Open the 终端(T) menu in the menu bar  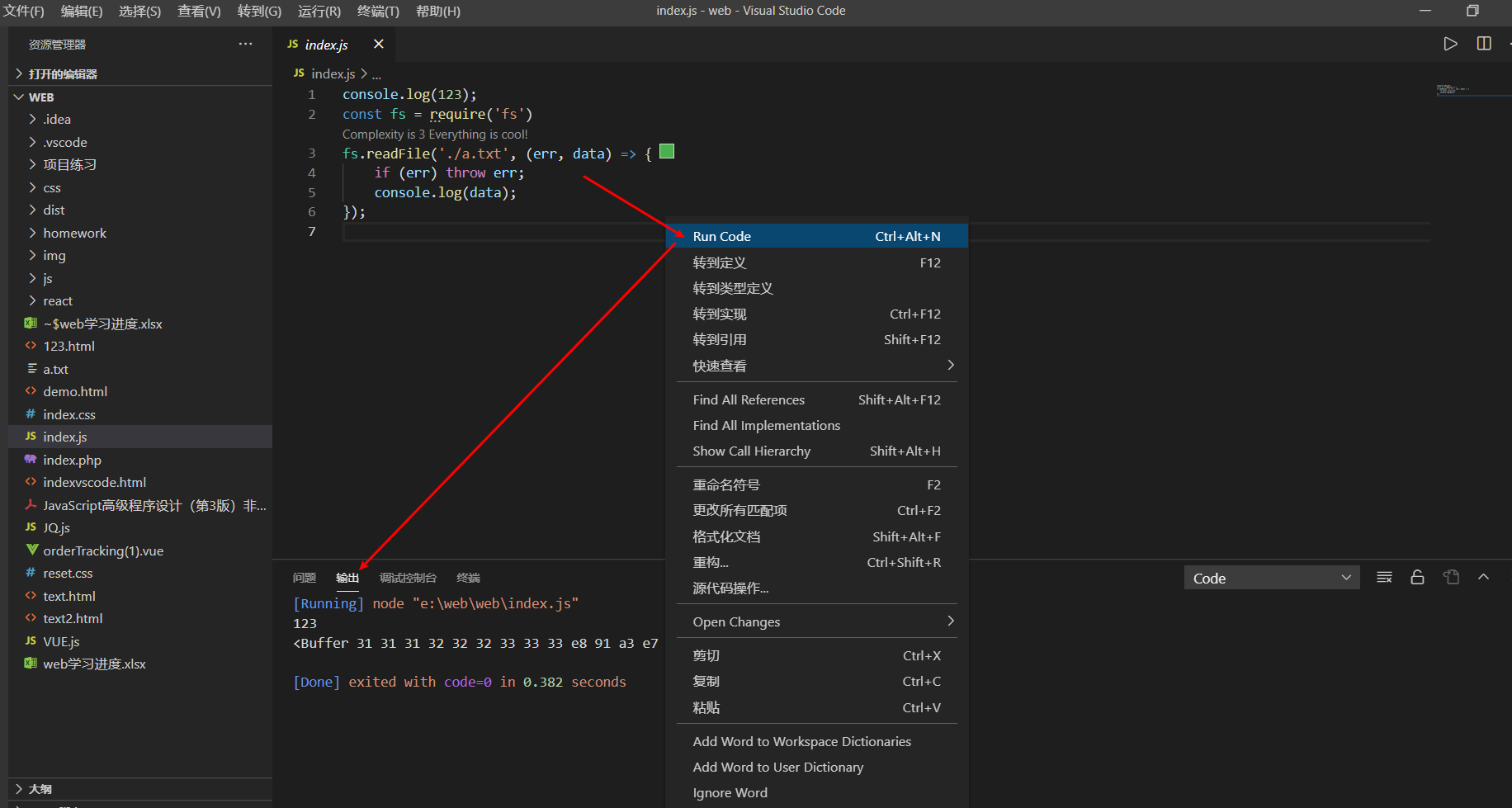coord(378,11)
